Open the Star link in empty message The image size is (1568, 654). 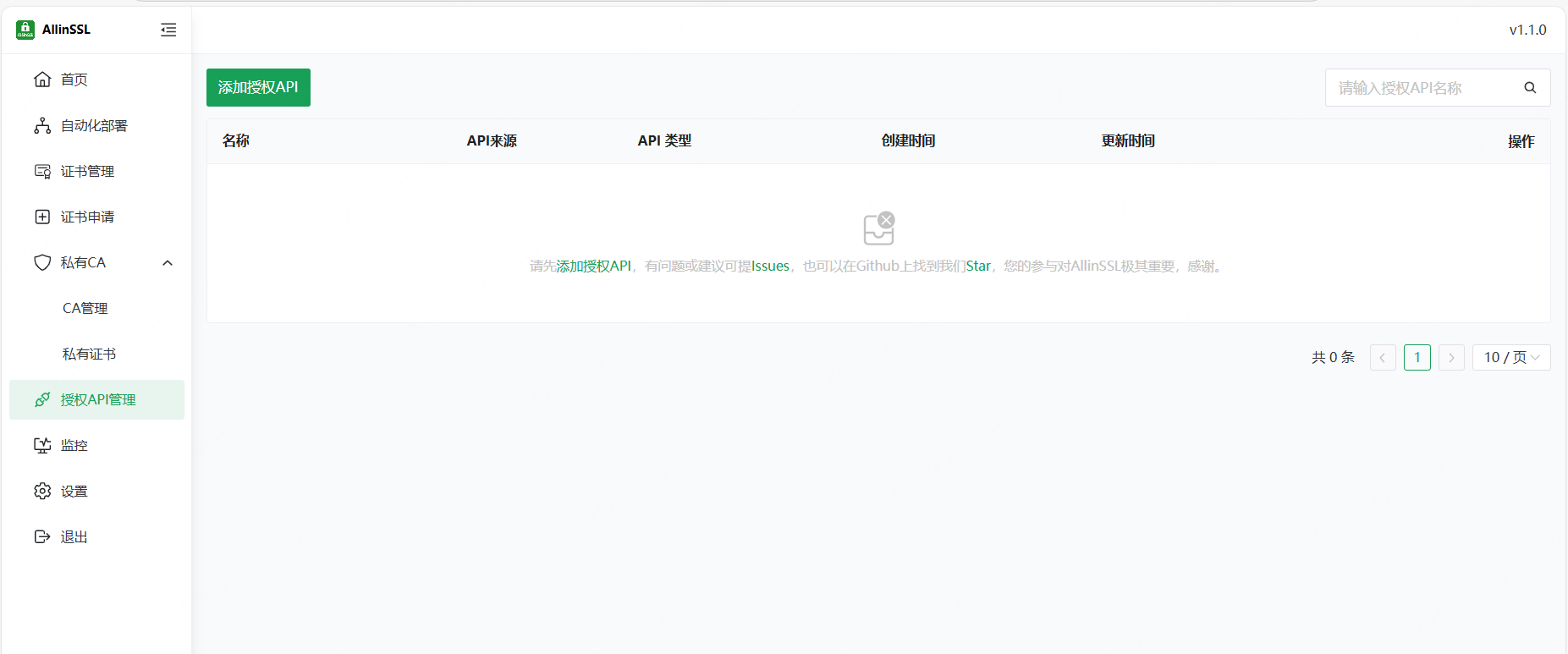978,266
